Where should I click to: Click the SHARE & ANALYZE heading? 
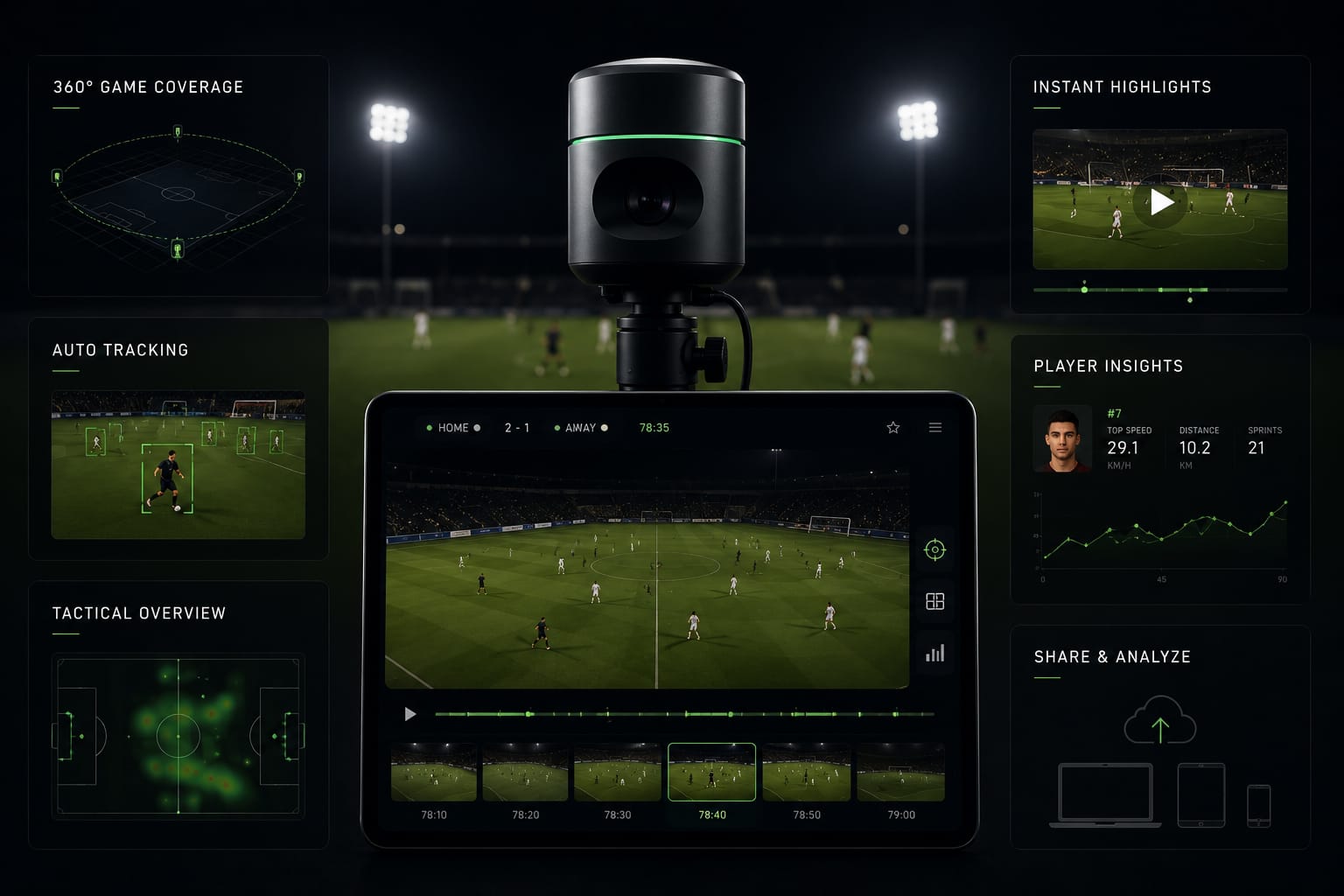[x=1112, y=657]
